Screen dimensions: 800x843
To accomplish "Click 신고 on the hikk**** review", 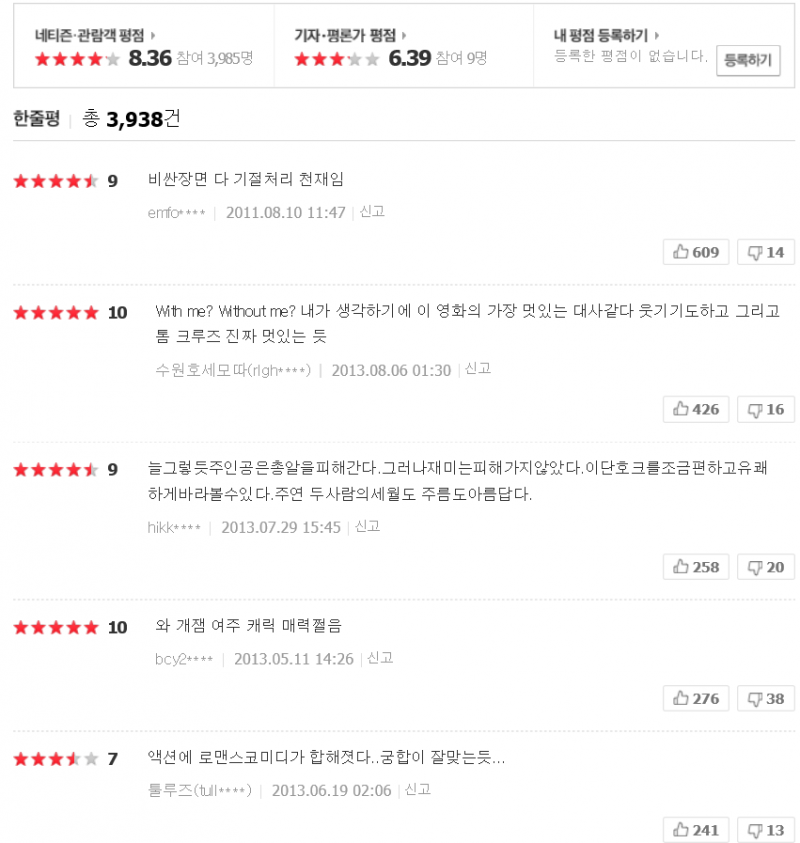I will click(368, 526).
